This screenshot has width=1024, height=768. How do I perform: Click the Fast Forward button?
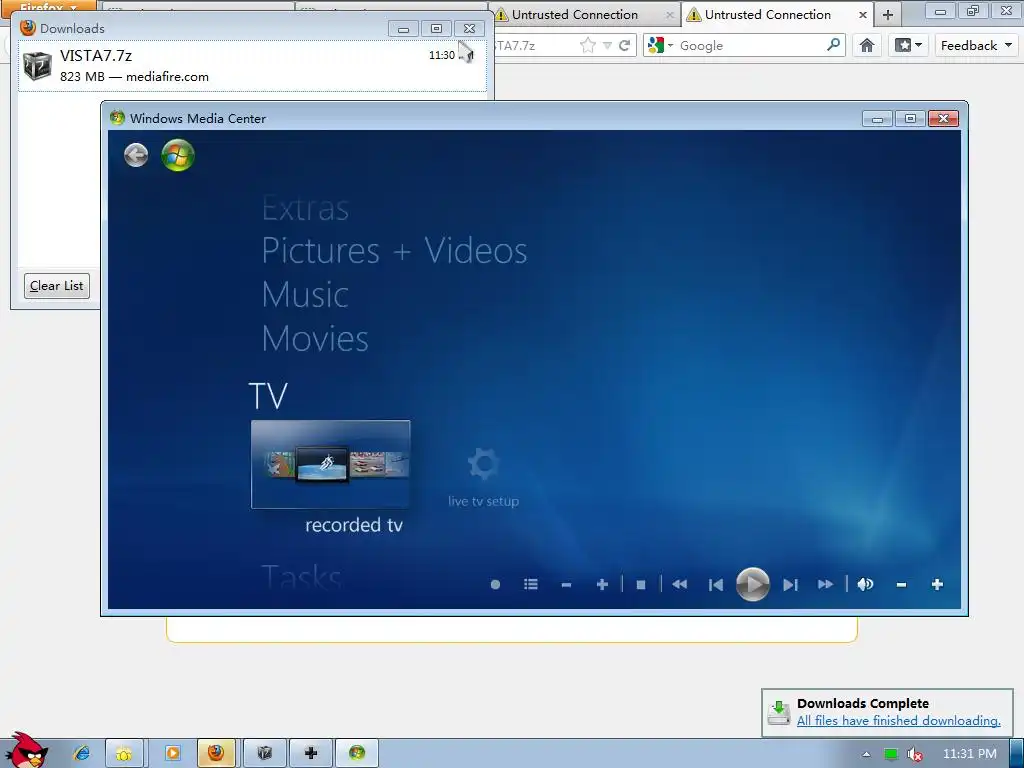pyautogui.click(x=825, y=584)
